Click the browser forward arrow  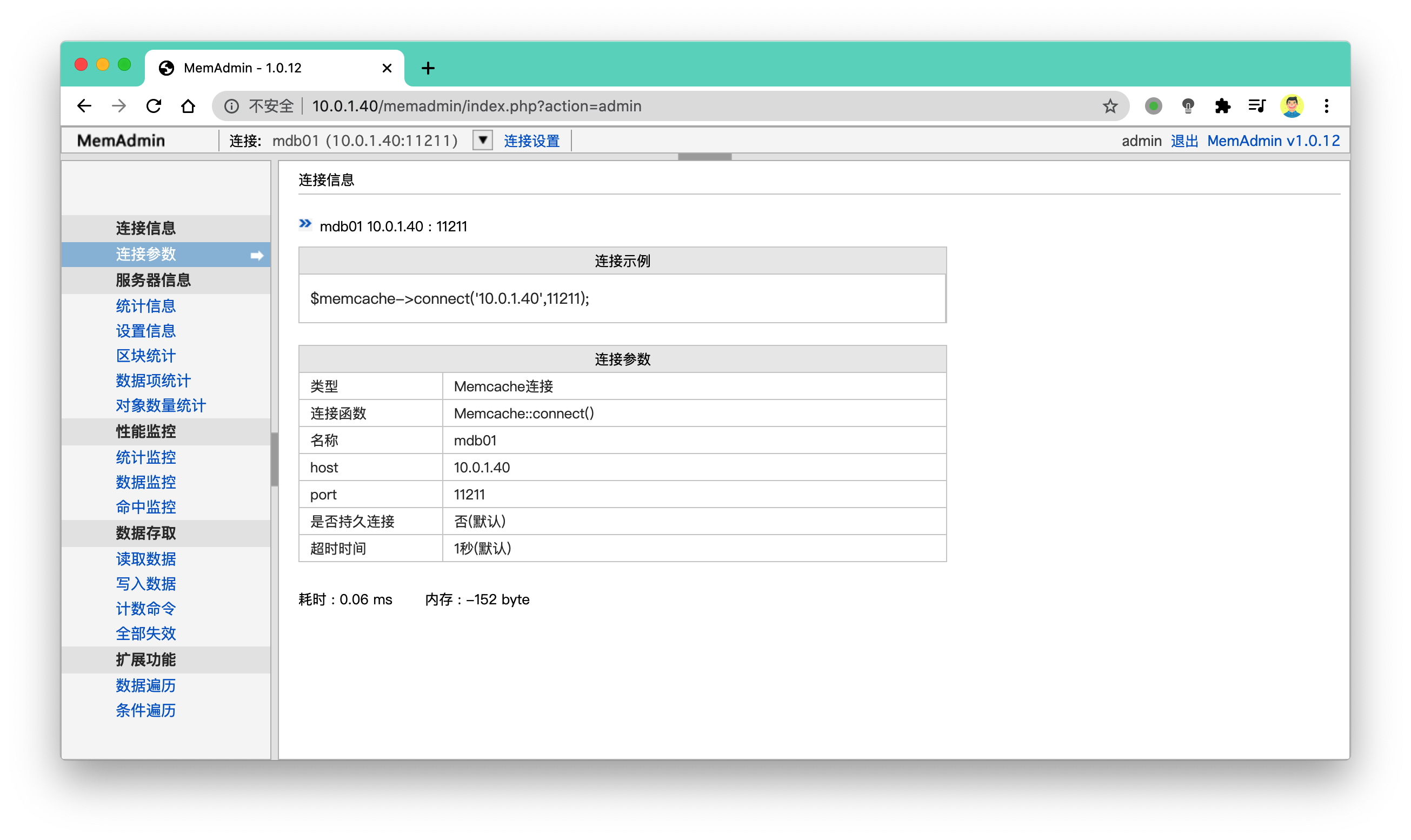119,106
